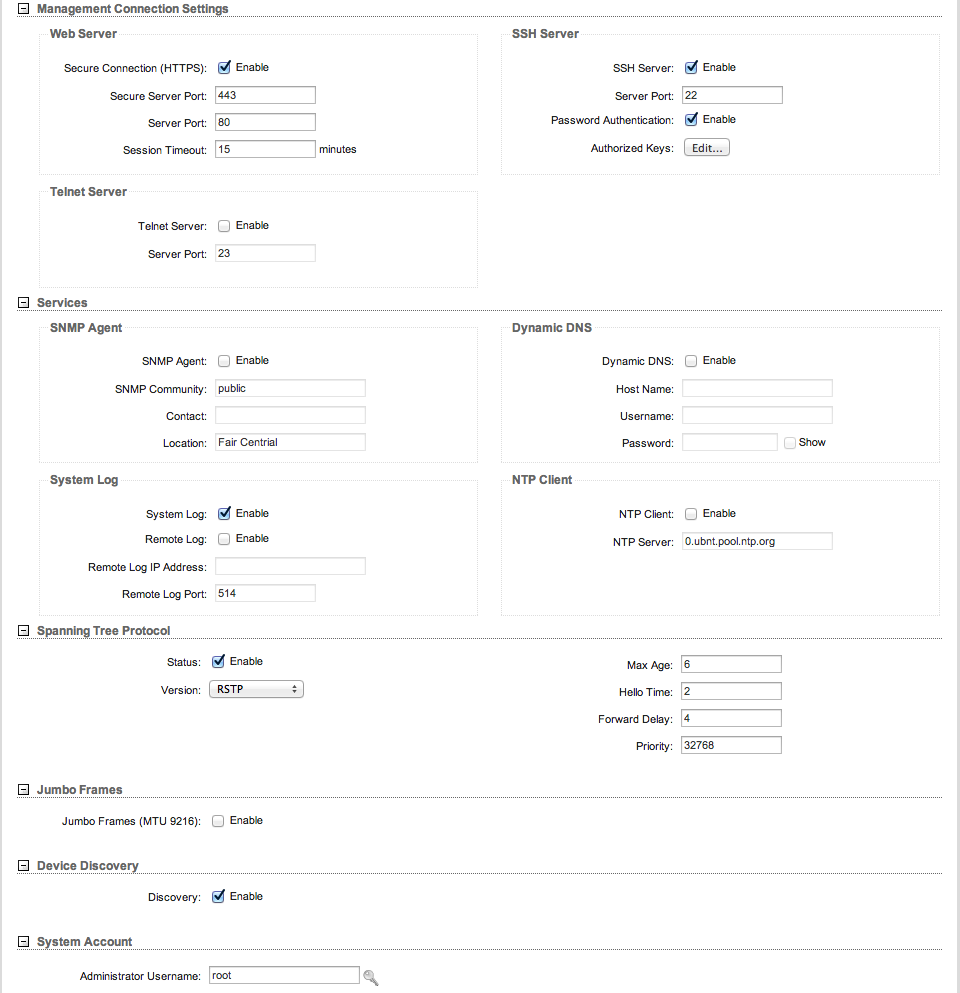Viewport: 960px width, 993px height.
Task: Collapse the Device Discovery section
Action: [x=23, y=866]
